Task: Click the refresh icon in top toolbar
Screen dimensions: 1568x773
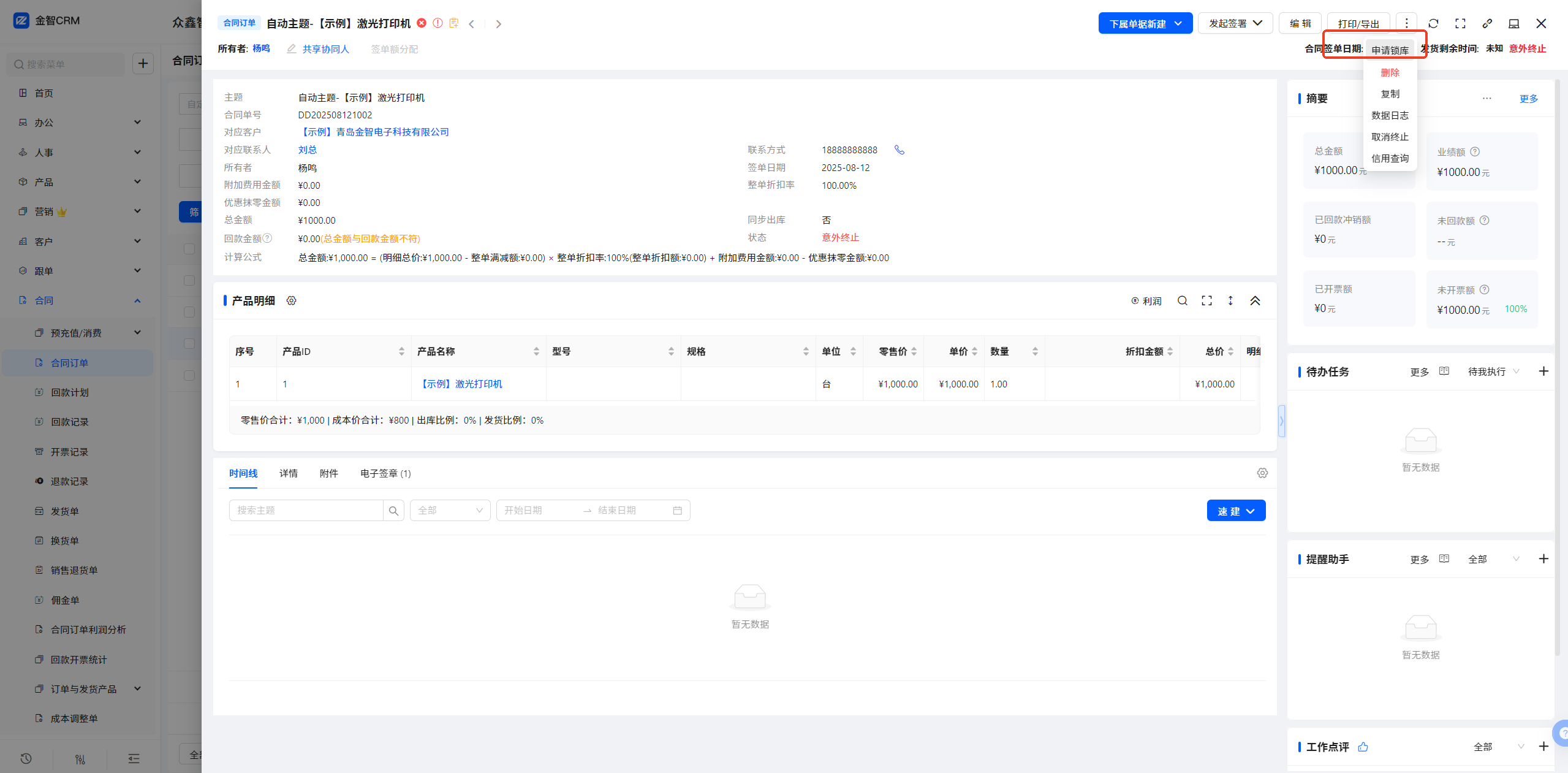Action: click(x=1433, y=23)
